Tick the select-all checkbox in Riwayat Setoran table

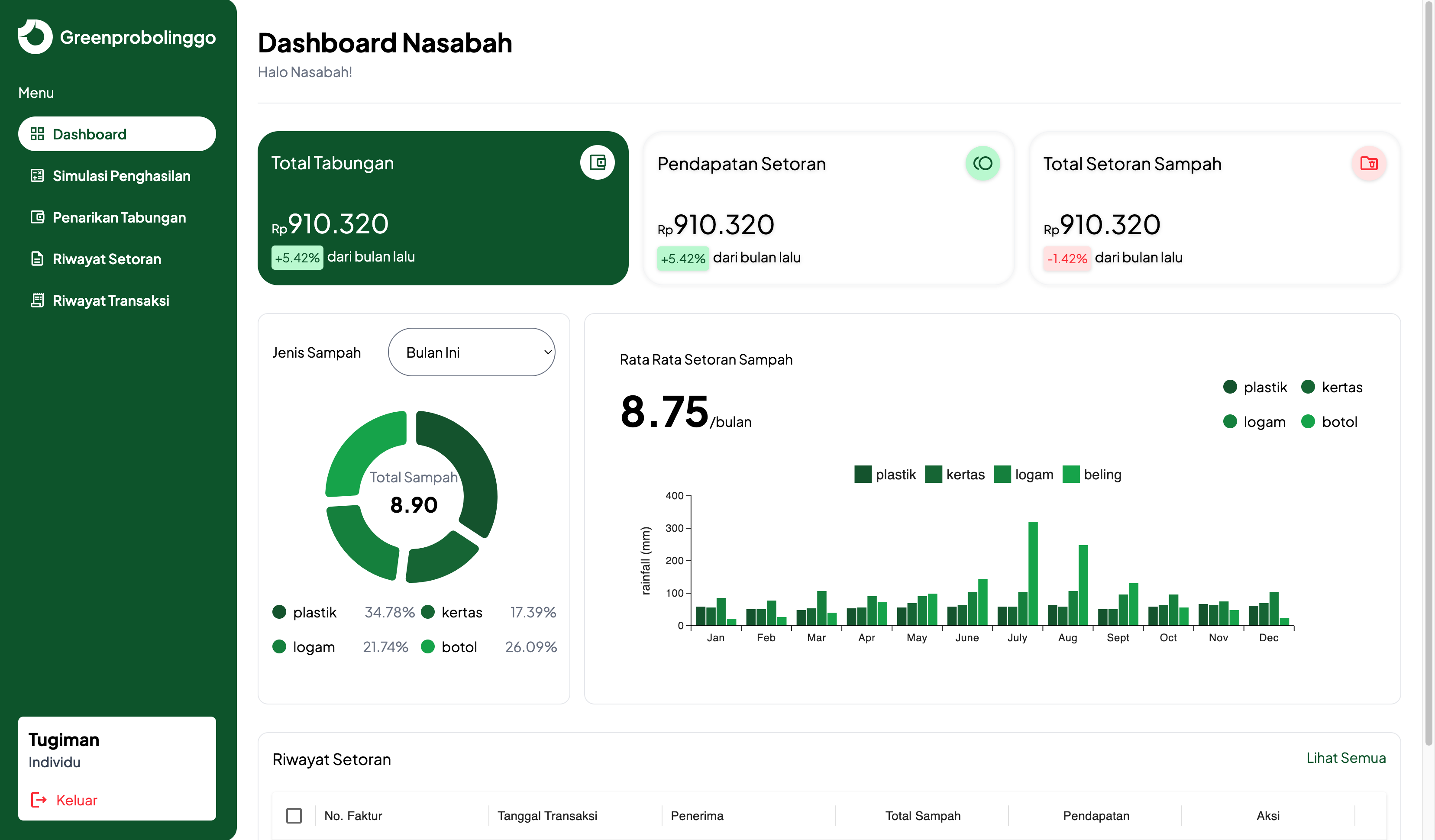(294, 815)
